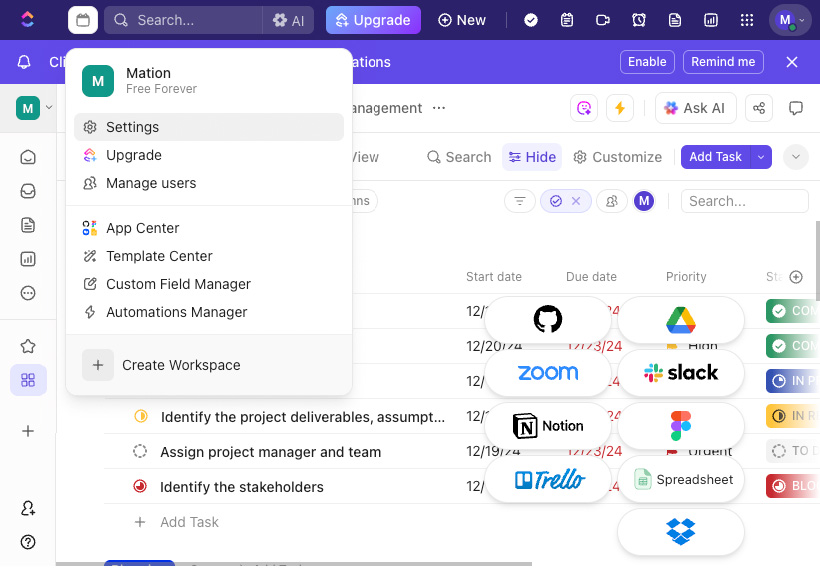Open Custom Field Manager
The width and height of the screenshot is (820, 581).
pos(209,284)
